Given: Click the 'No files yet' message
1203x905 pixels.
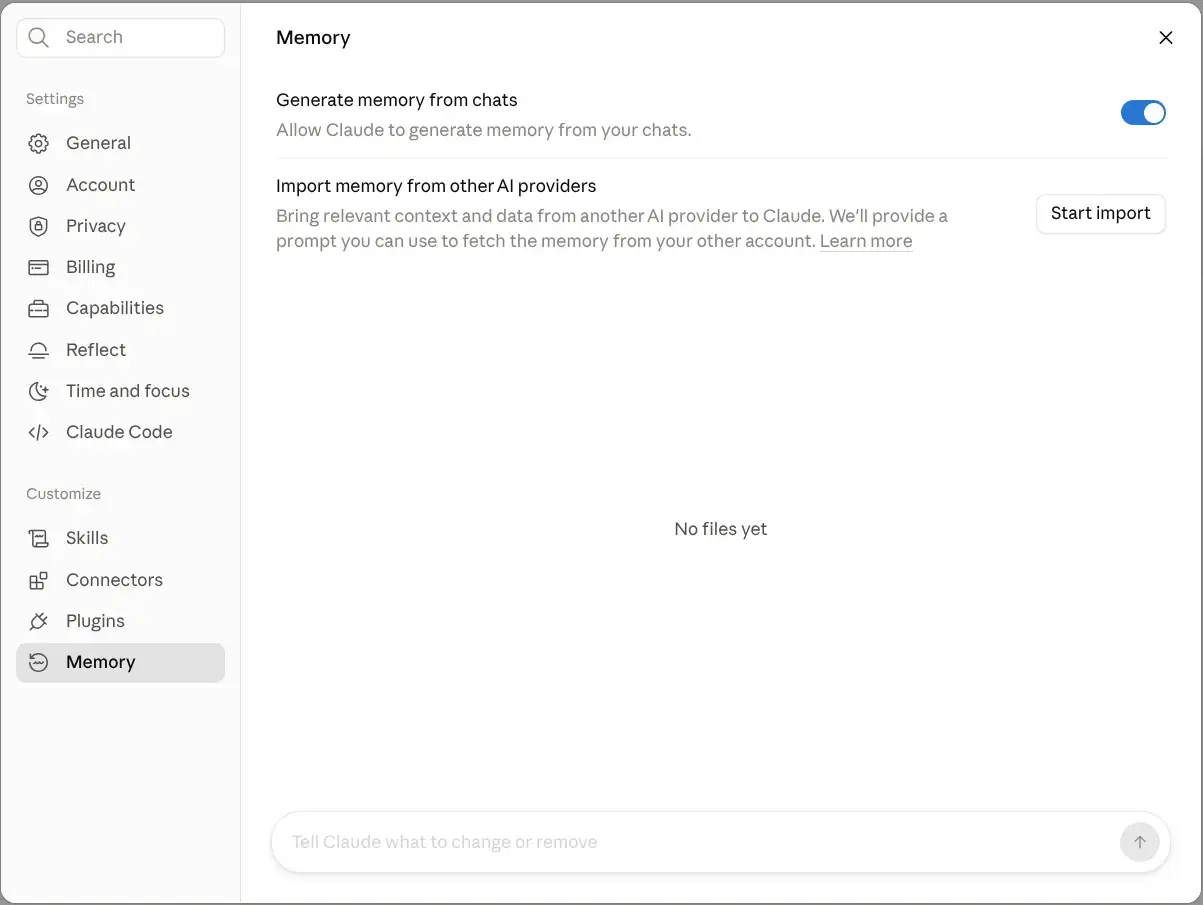Looking at the screenshot, I should click(x=721, y=529).
